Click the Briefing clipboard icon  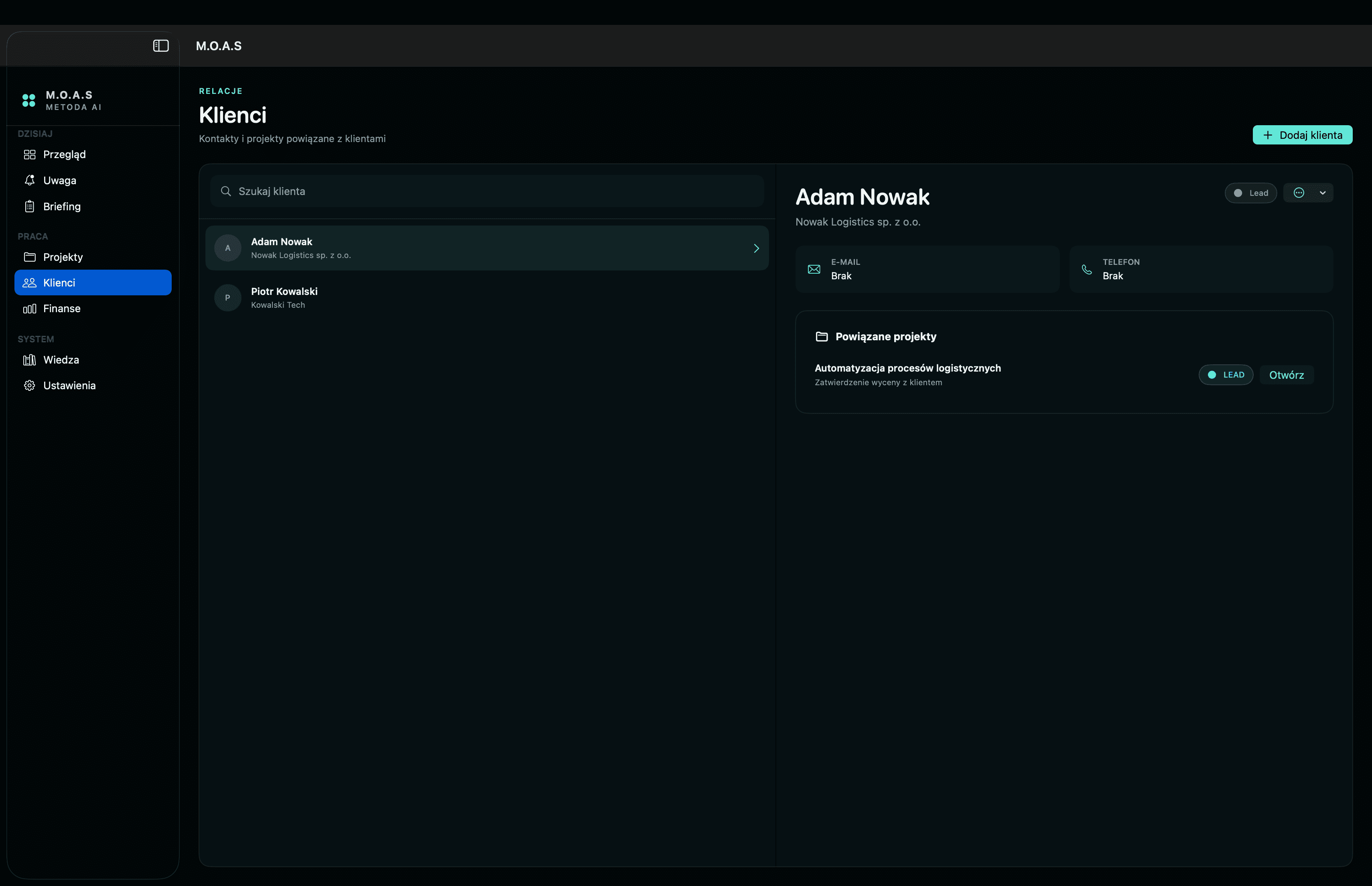(x=29, y=206)
